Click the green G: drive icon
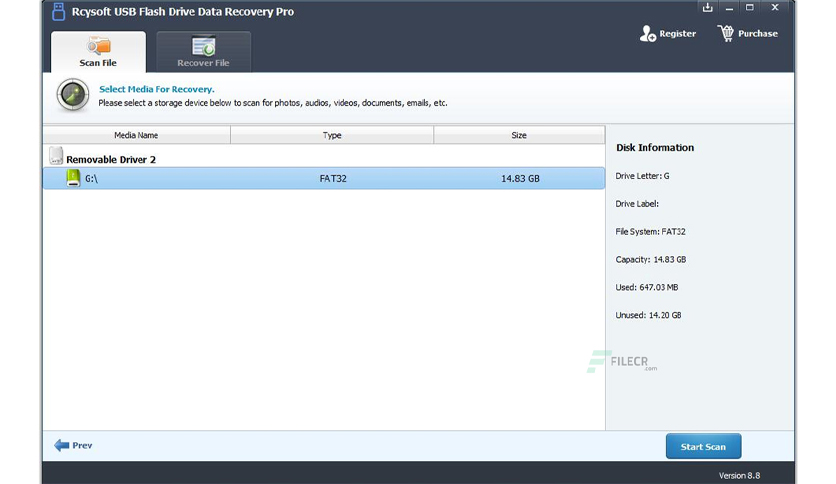Screen dimensions: 836x484 pos(74,178)
